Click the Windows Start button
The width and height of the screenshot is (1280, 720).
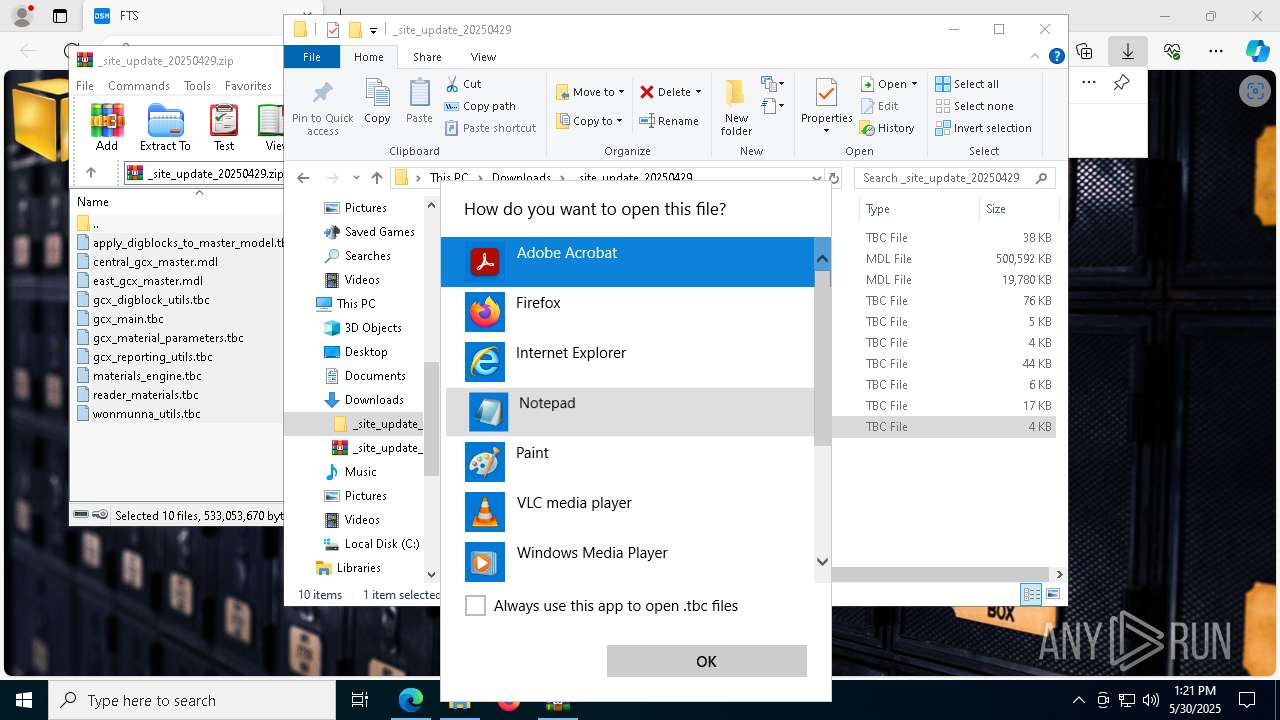(x=23, y=700)
